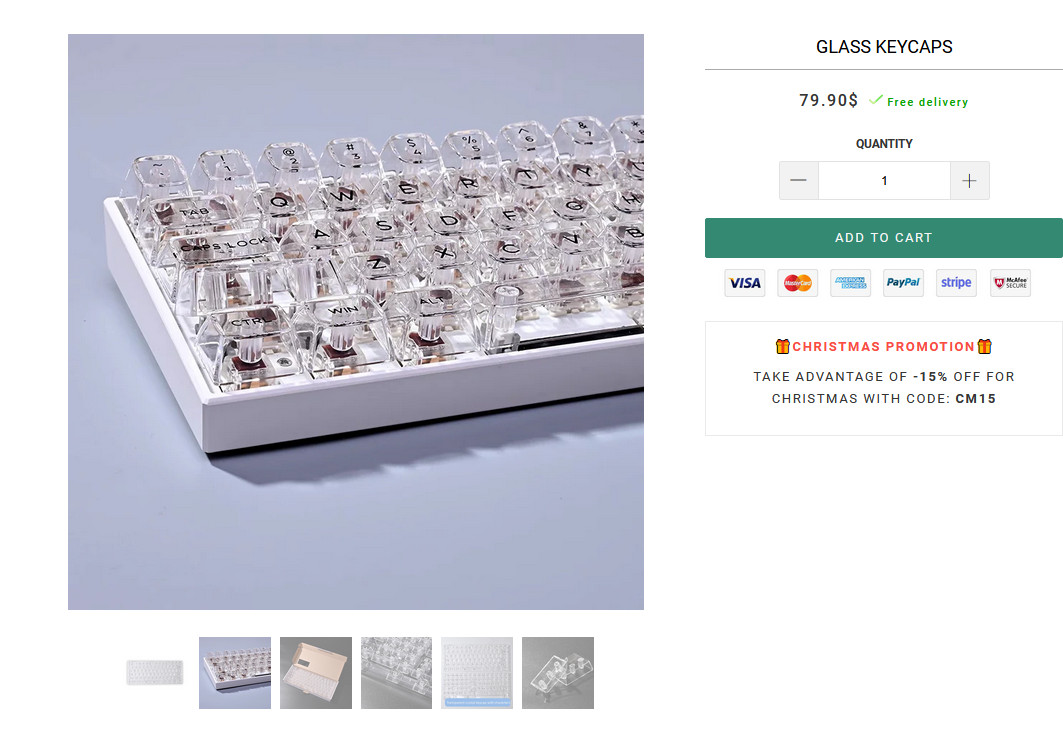
Task: Decrease quantity with the minus button
Action: [x=798, y=181]
